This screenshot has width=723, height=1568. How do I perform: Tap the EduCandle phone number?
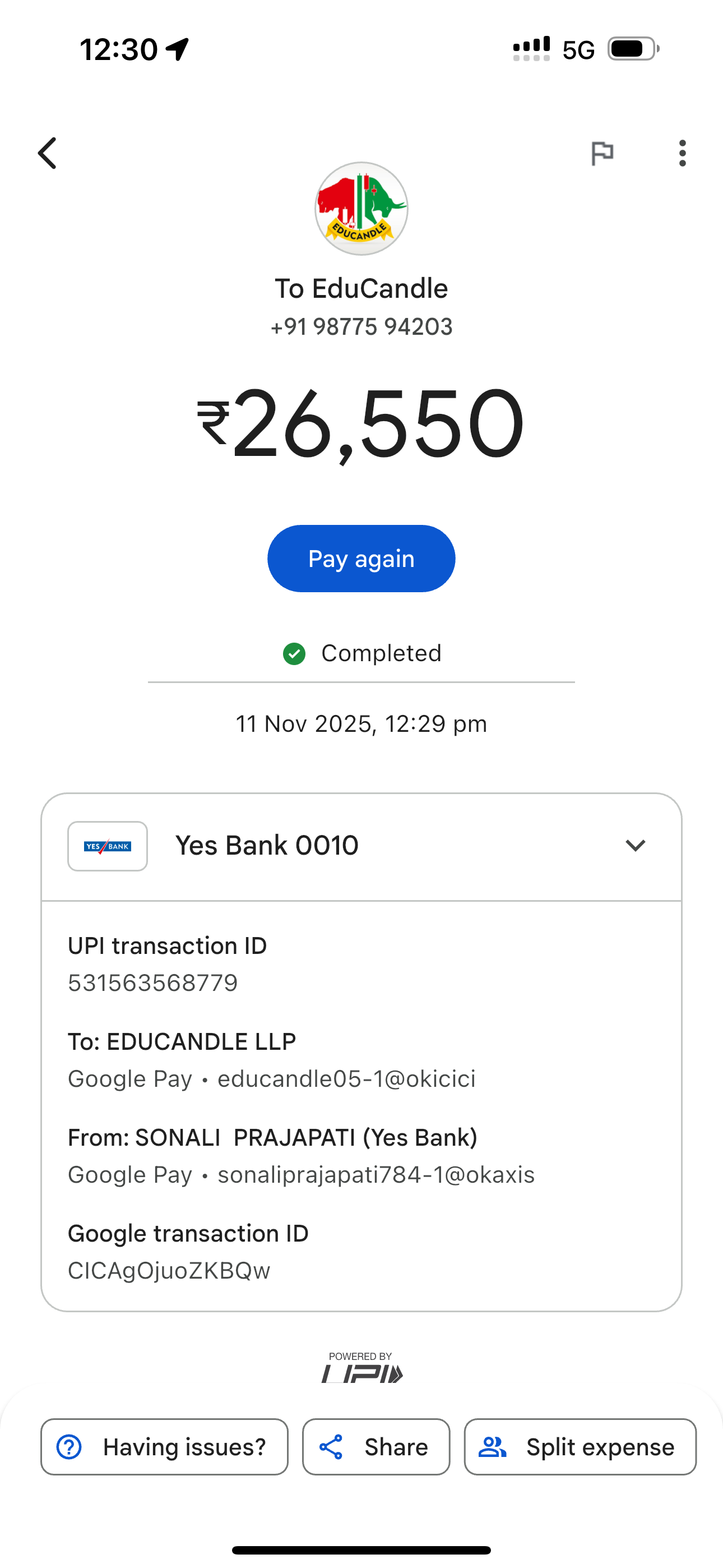pyautogui.click(x=361, y=327)
